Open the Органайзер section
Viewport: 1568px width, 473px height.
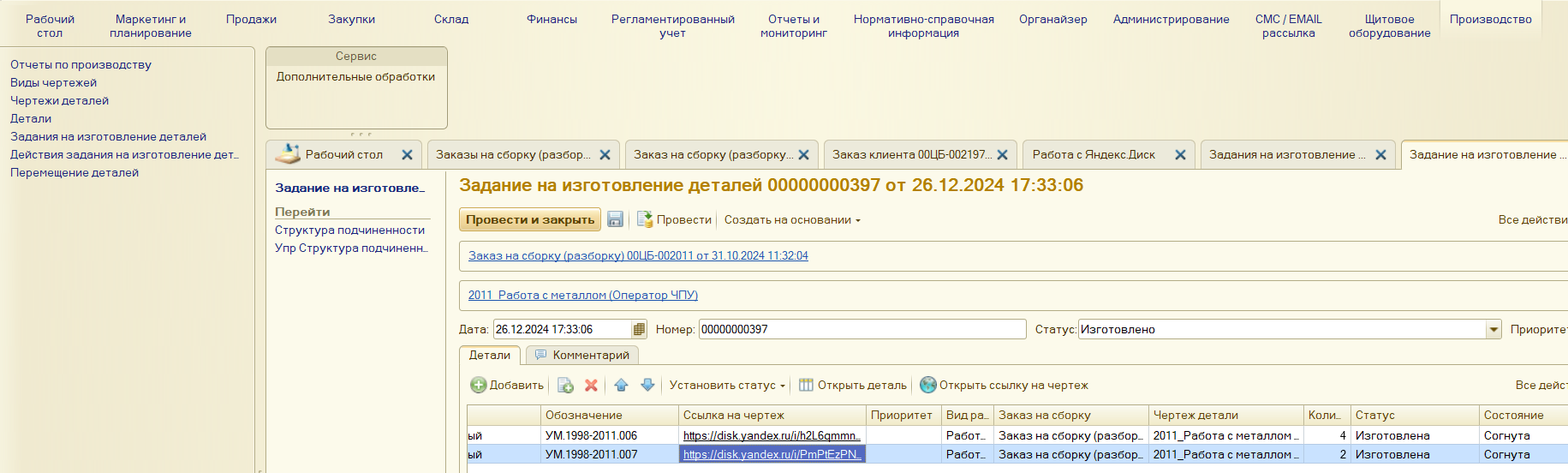[1052, 19]
